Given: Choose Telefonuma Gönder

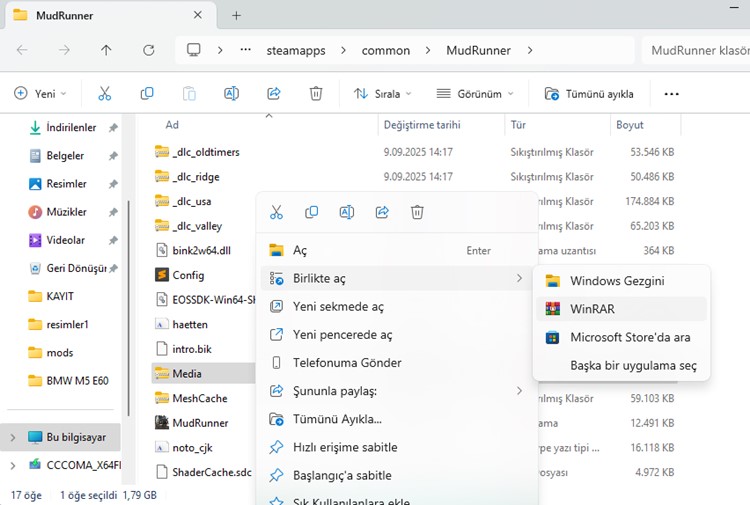Looking at the screenshot, I should point(397,363).
